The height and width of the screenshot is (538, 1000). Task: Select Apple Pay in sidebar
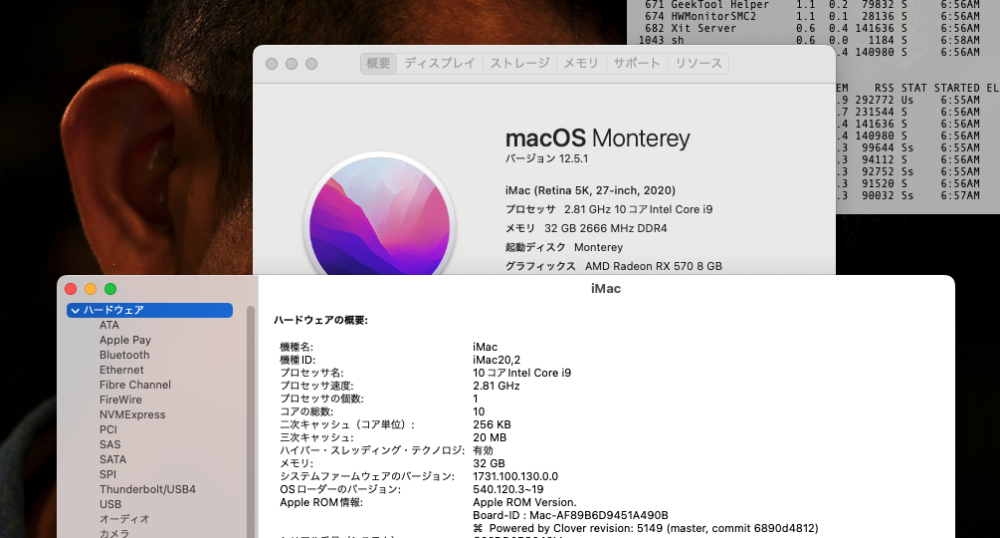point(125,340)
